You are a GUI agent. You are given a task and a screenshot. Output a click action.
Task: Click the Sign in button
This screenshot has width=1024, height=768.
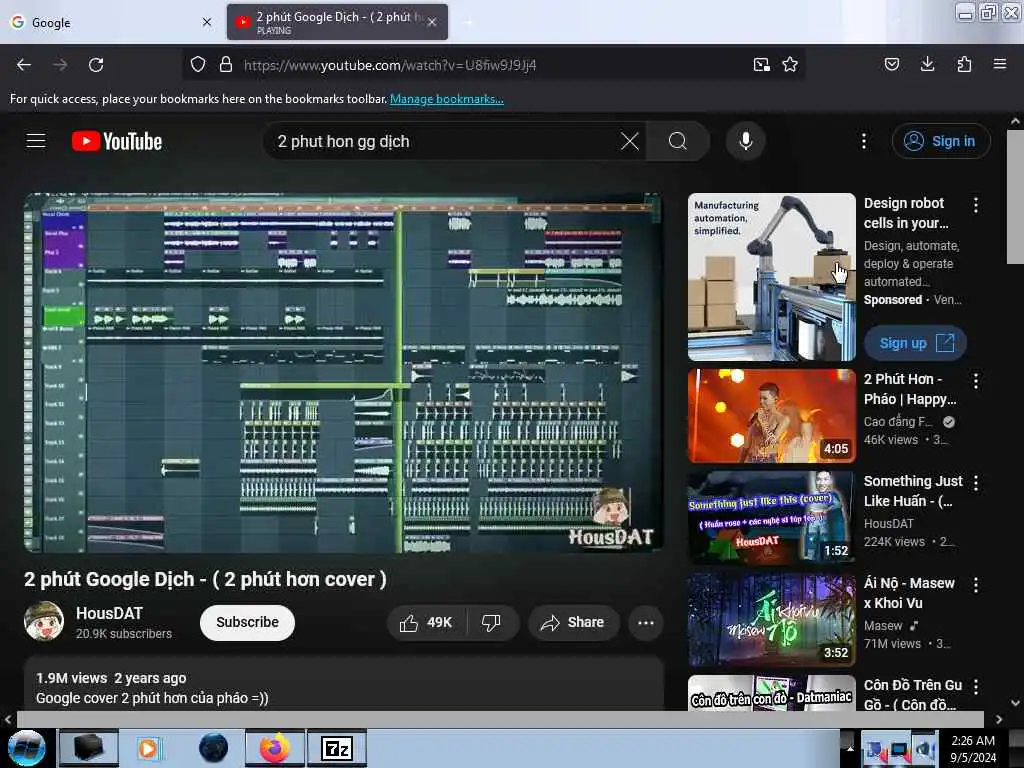pos(941,141)
